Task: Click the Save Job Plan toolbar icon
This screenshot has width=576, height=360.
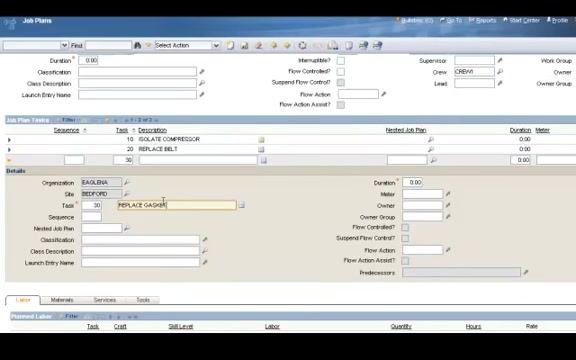Action: click(x=244, y=45)
